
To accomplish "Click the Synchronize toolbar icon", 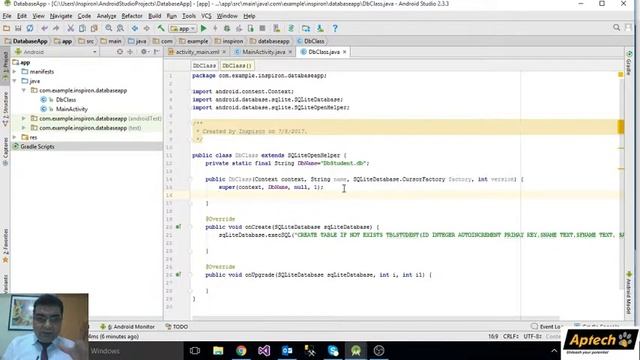I will (x=30, y=28).
